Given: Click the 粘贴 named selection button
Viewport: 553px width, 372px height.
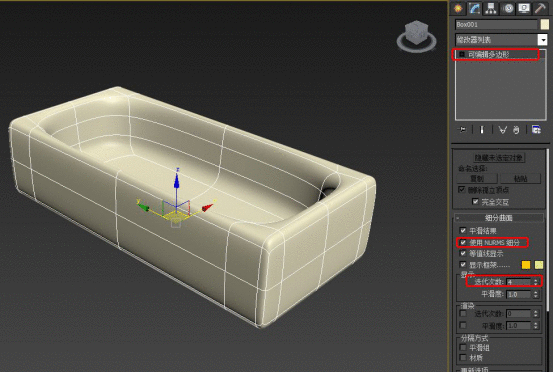Looking at the screenshot, I should [x=521, y=178].
